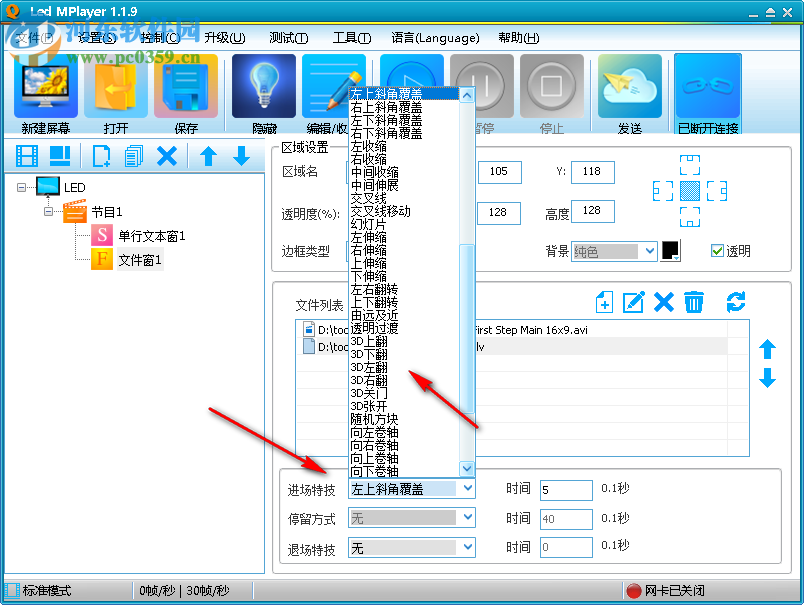
Task: Click the trash icon to delete listed file
Action: pyautogui.click(x=694, y=302)
